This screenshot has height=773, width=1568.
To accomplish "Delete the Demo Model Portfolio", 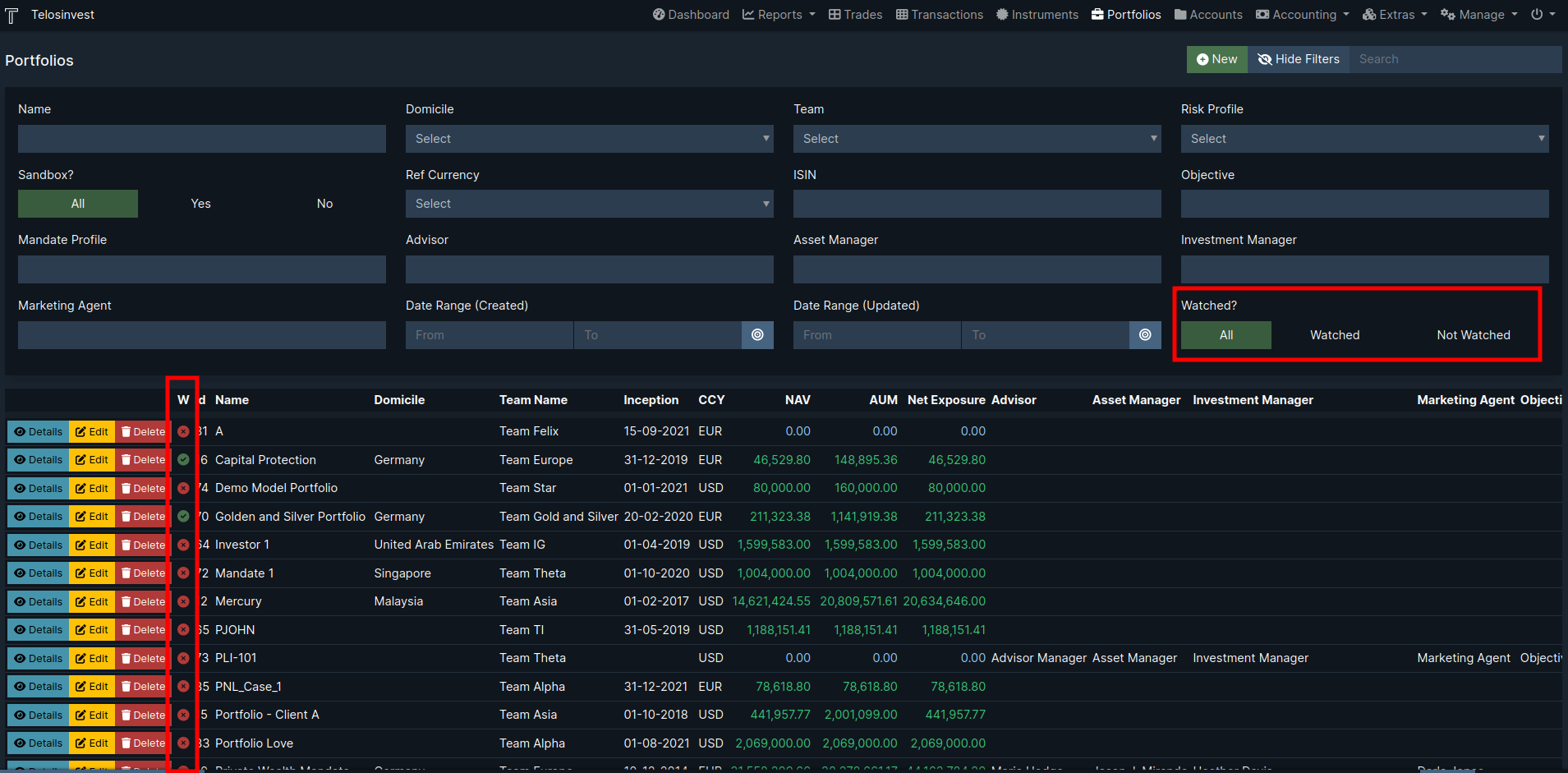I will 143,489.
